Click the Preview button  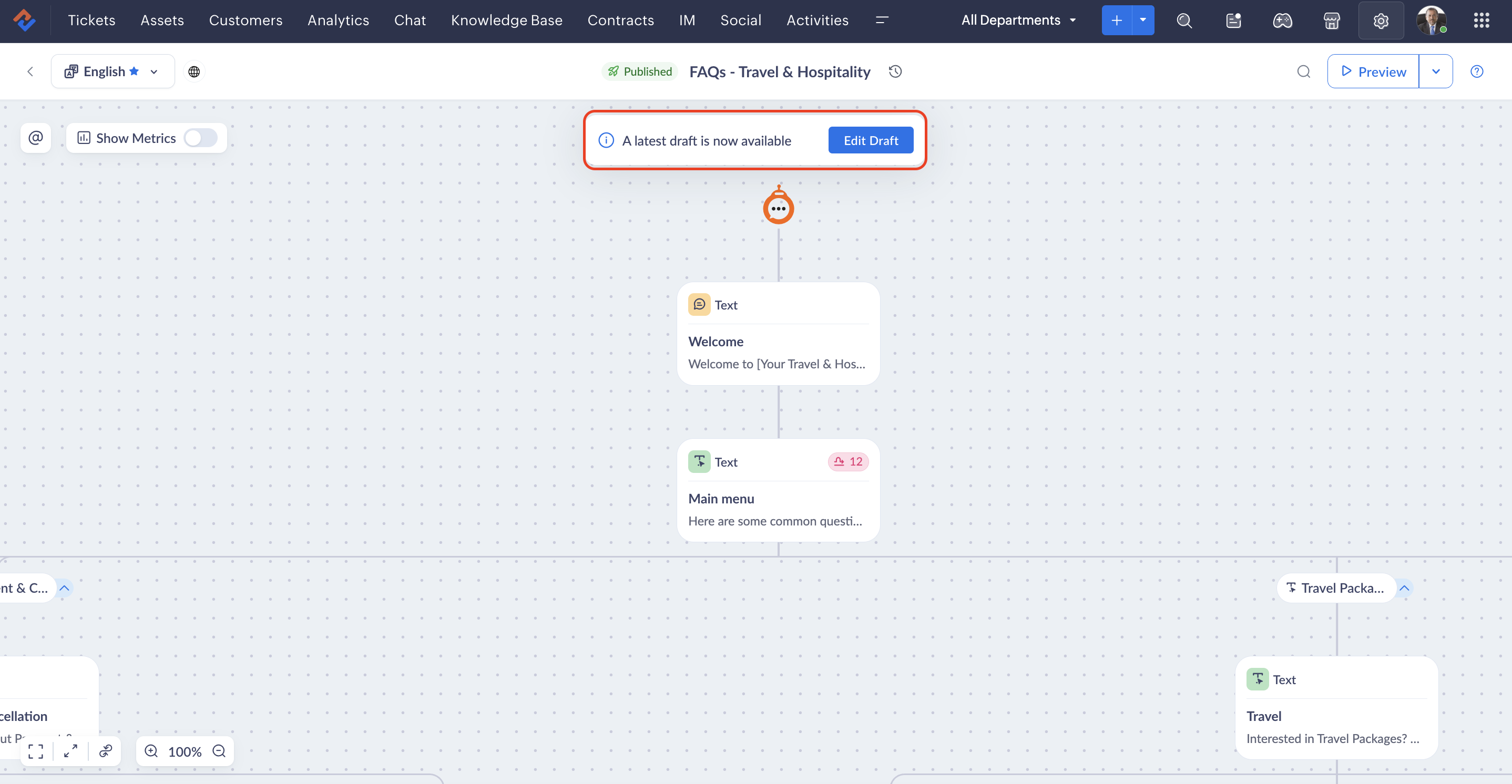click(x=1374, y=71)
